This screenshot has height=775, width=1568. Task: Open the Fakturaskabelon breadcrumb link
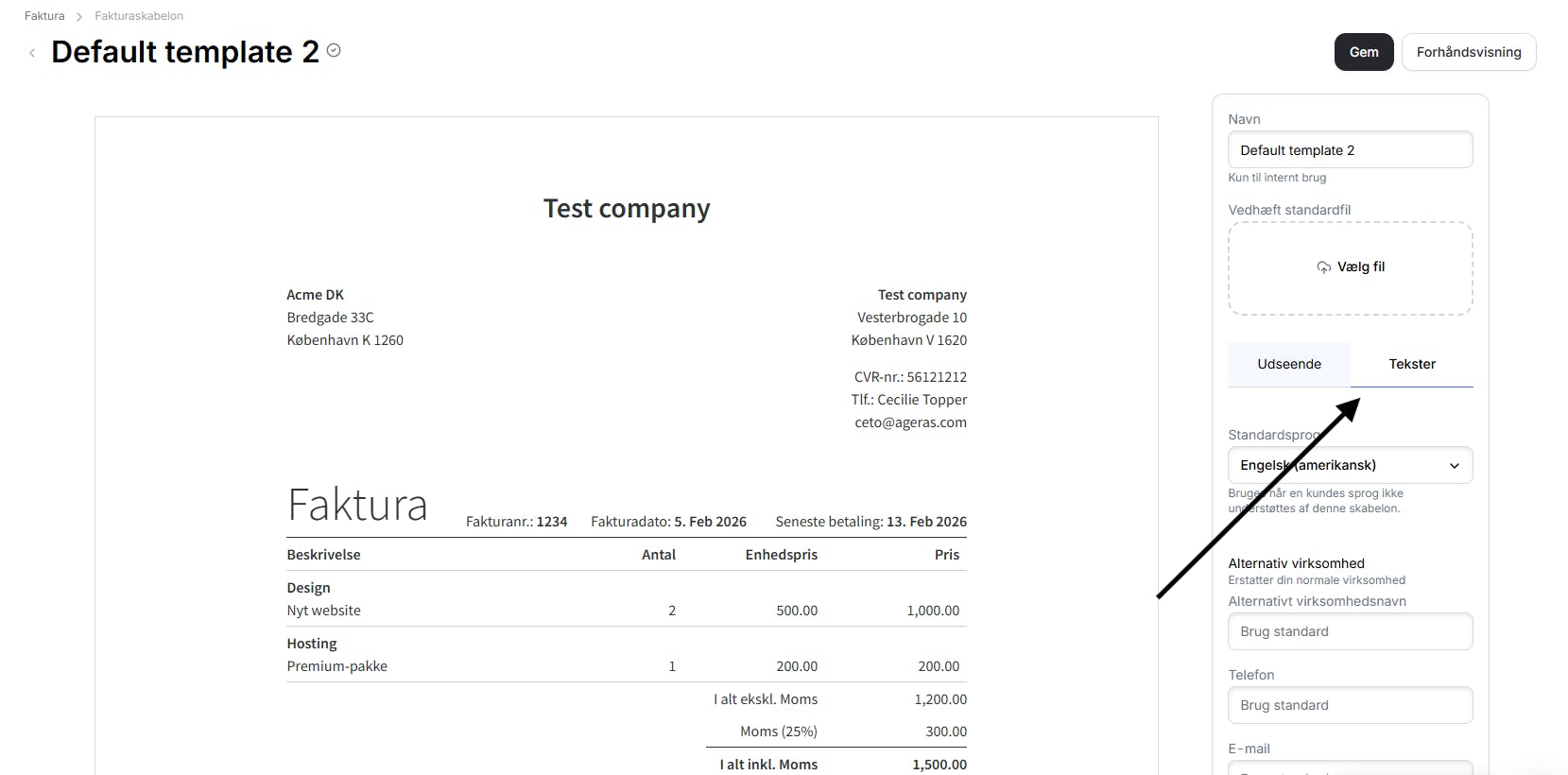pos(139,16)
